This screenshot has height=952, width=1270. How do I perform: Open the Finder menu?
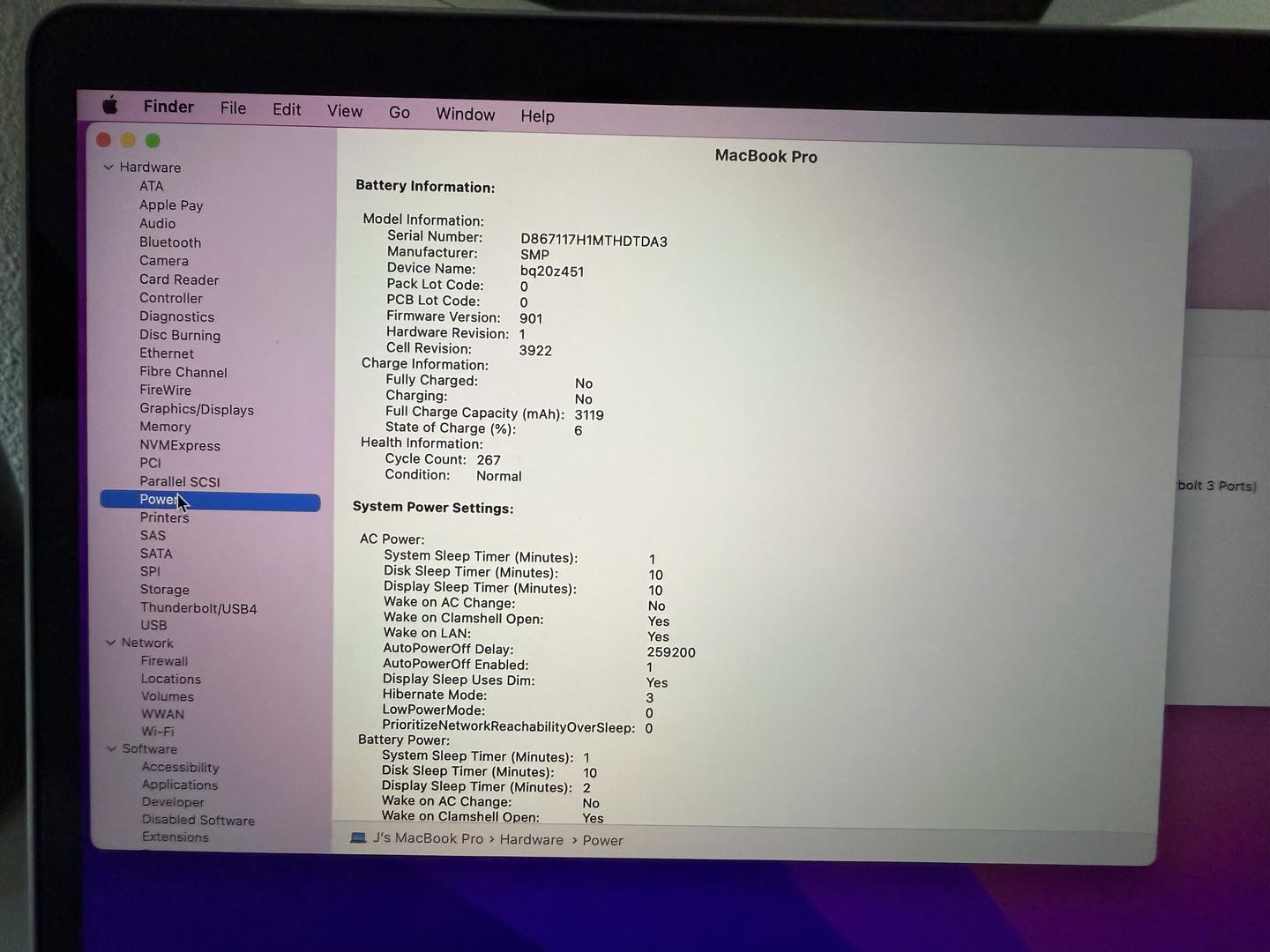tap(168, 107)
